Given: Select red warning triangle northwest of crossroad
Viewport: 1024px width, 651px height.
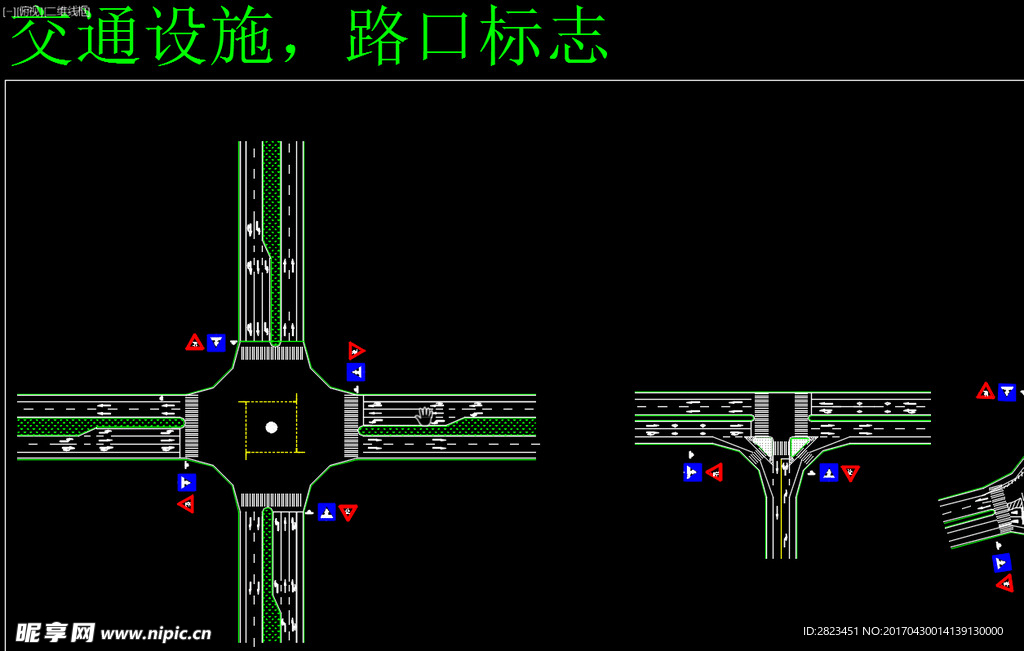Looking at the screenshot, I should click(x=195, y=343).
